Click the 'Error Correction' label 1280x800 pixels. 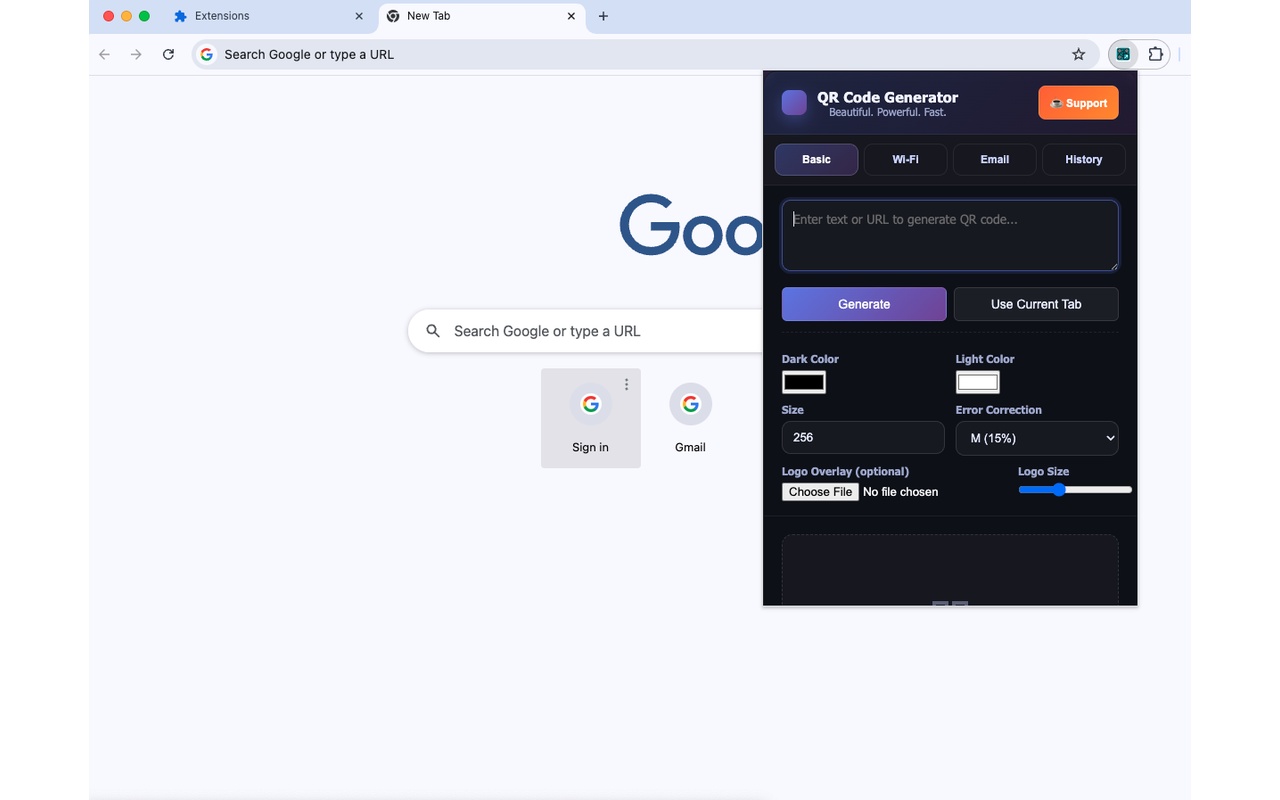tap(998, 410)
